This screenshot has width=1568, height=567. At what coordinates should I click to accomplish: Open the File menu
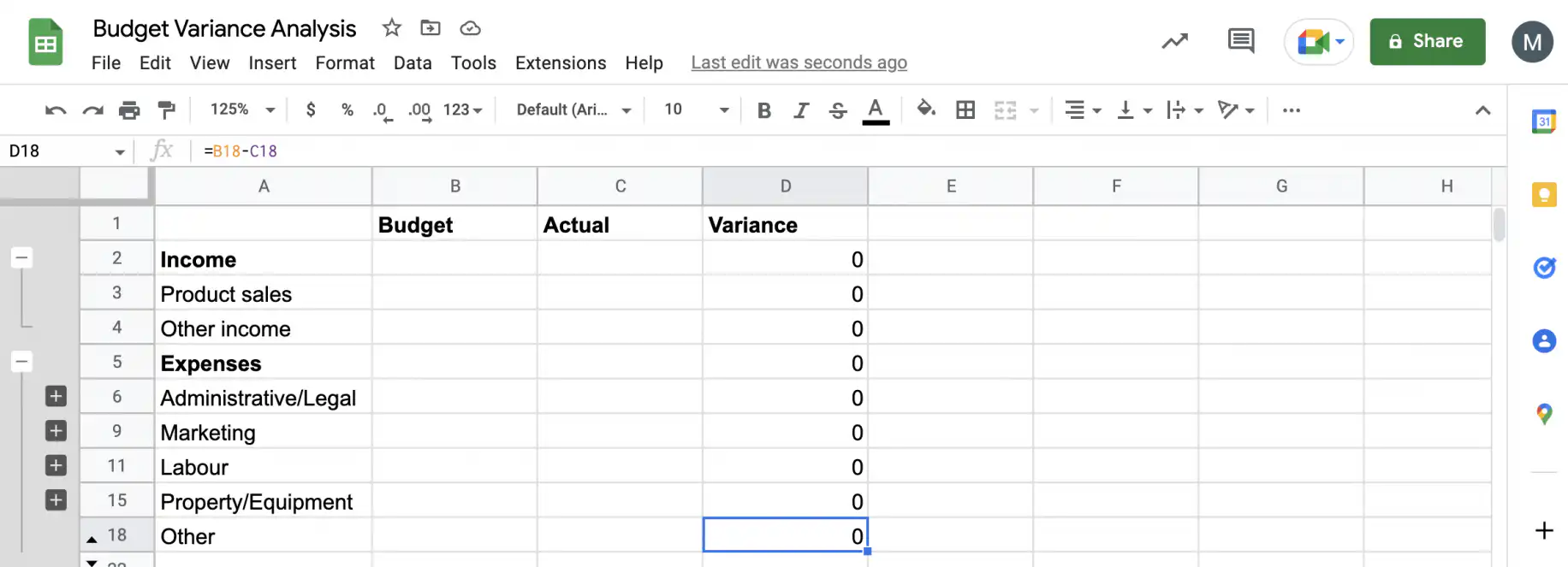(106, 63)
